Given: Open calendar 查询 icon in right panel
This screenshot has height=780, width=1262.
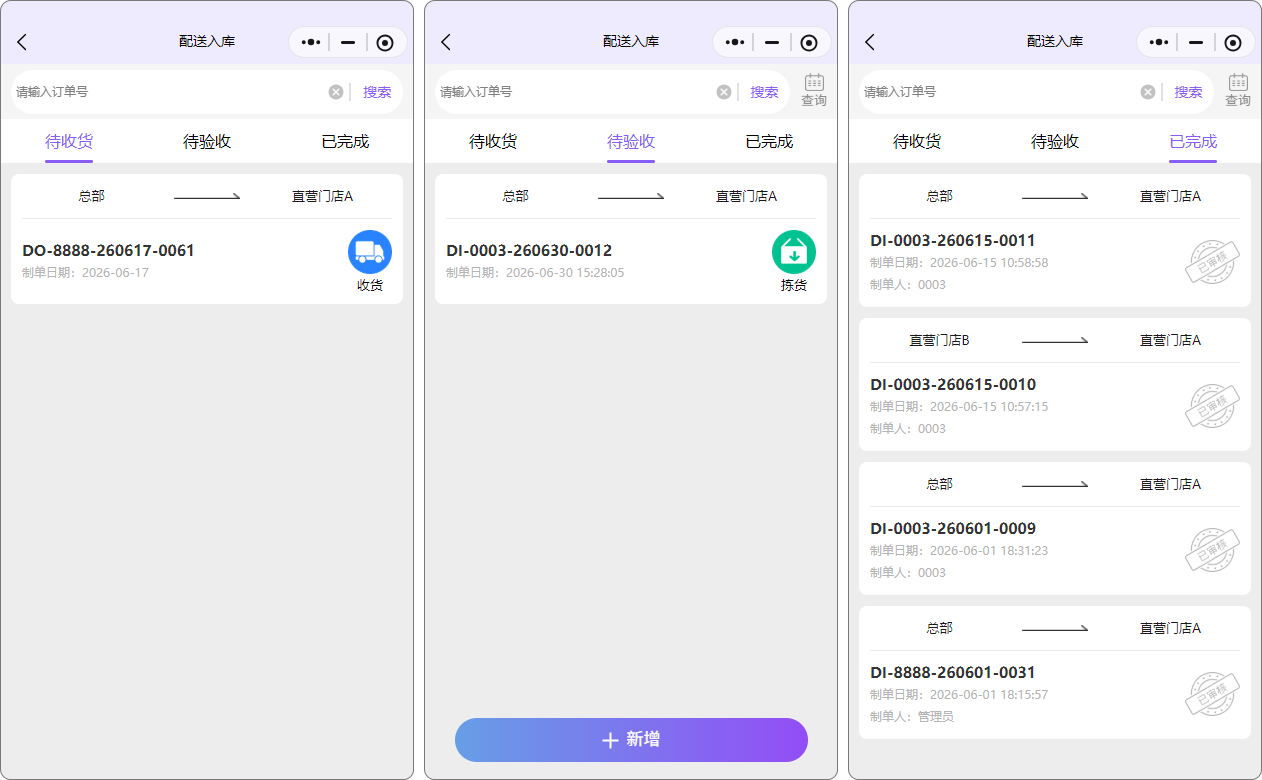Looking at the screenshot, I should pos(1238,90).
